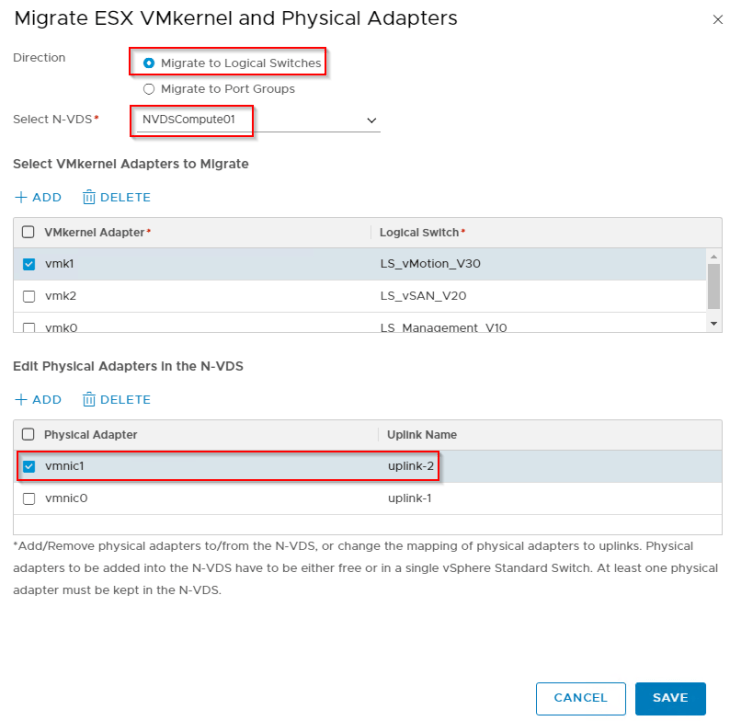730x721 pixels.
Task: Uncheck the vmk1 adapter checkbox
Action: [x=29, y=264]
